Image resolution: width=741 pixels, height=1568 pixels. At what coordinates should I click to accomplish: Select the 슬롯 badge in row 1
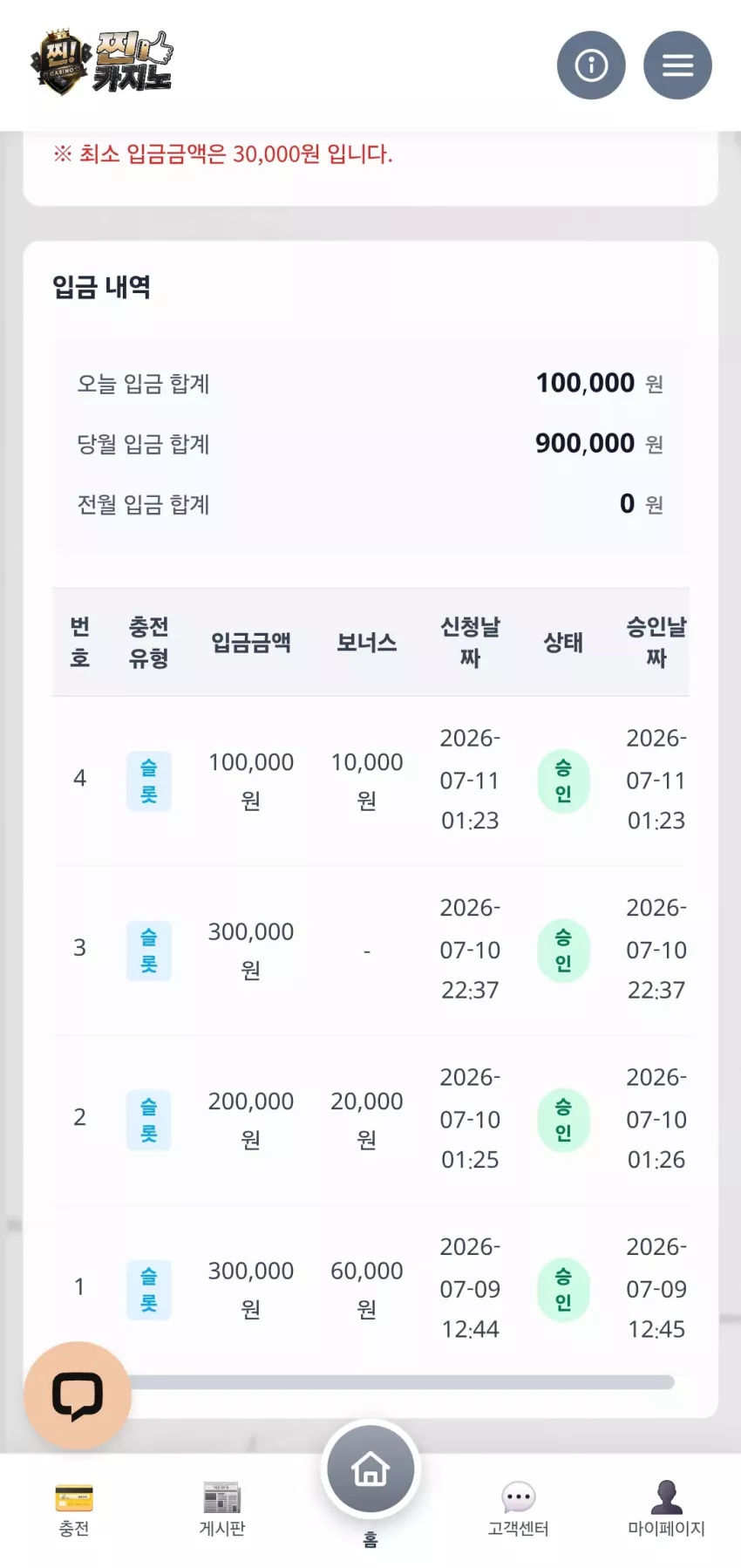(149, 1290)
